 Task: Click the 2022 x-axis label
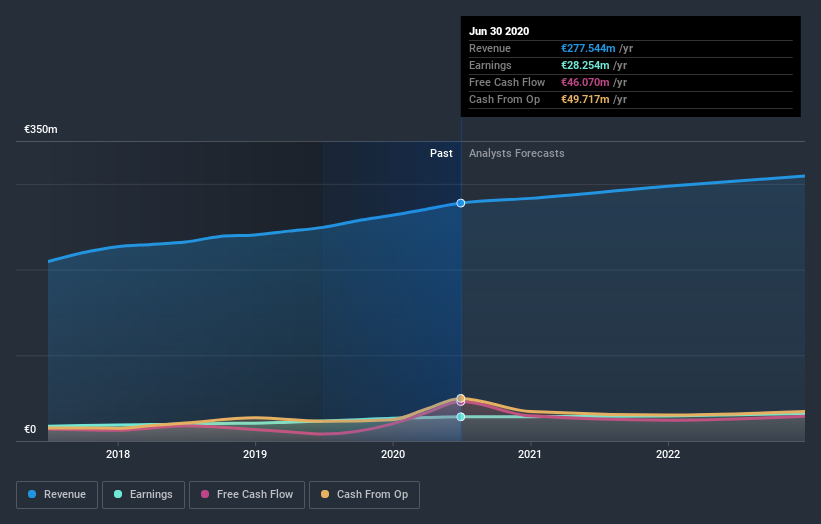pos(668,454)
